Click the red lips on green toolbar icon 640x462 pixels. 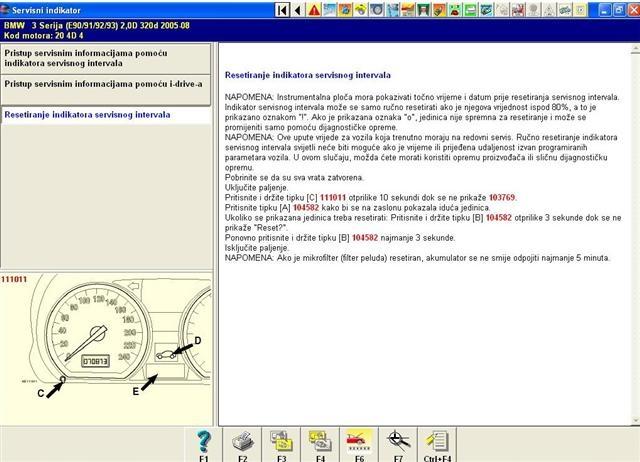coord(454,10)
